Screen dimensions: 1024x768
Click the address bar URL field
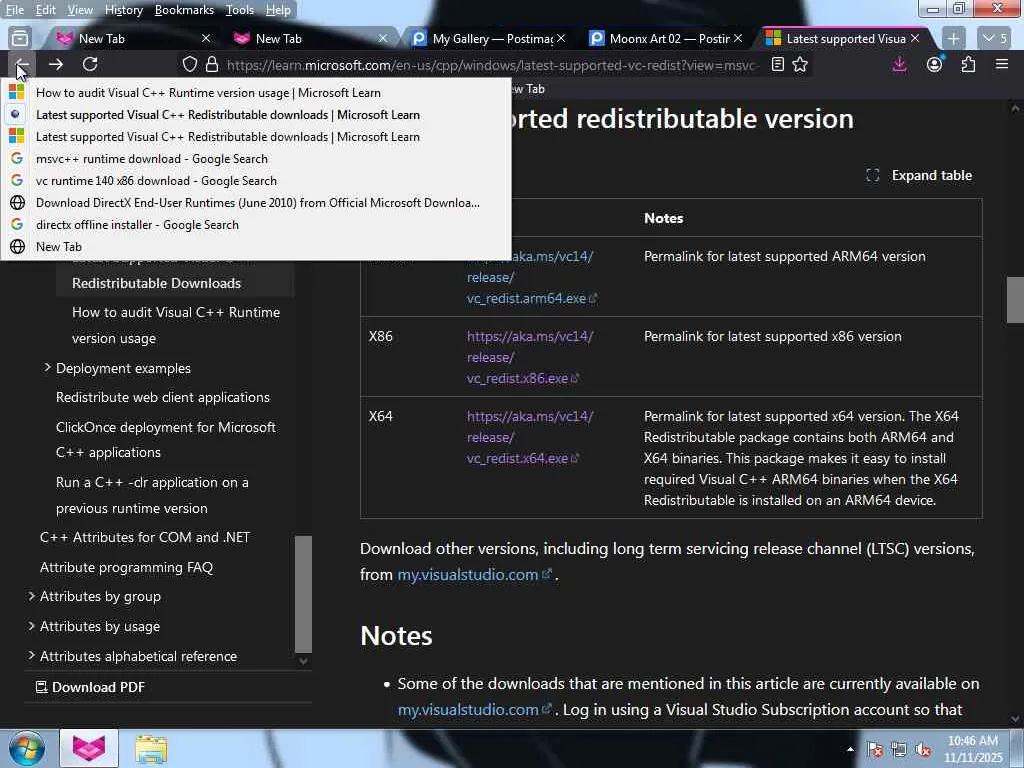click(x=491, y=65)
